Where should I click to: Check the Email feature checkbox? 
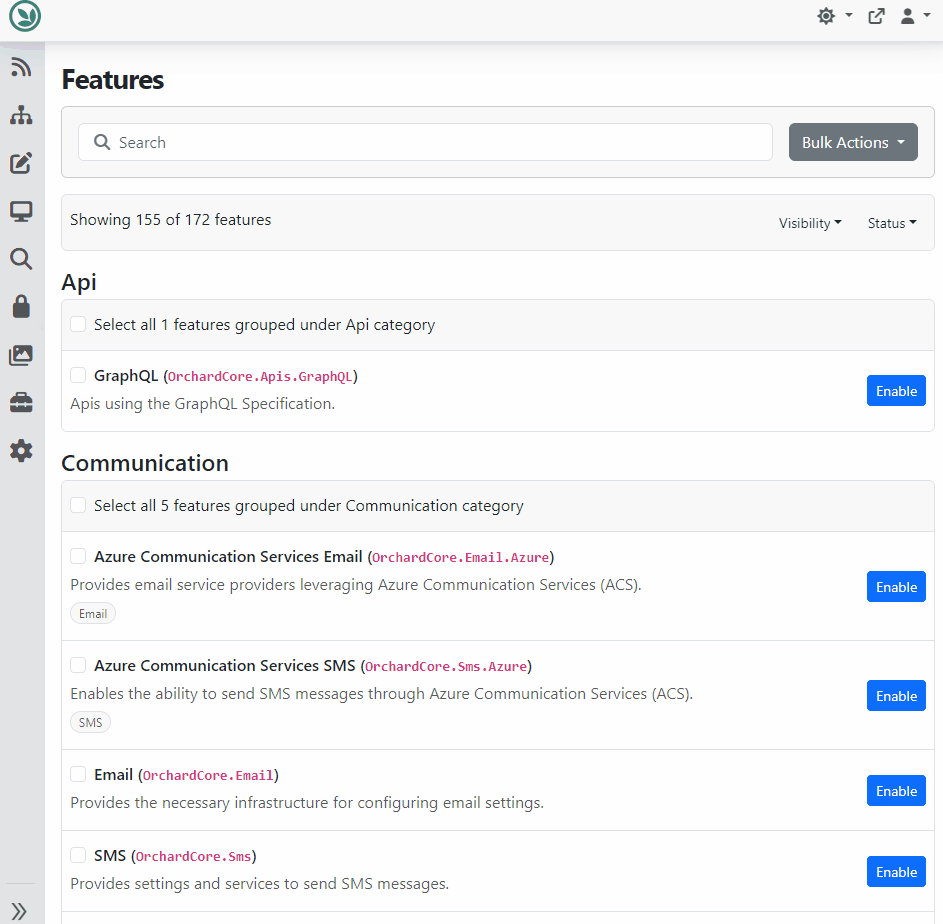point(78,774)
